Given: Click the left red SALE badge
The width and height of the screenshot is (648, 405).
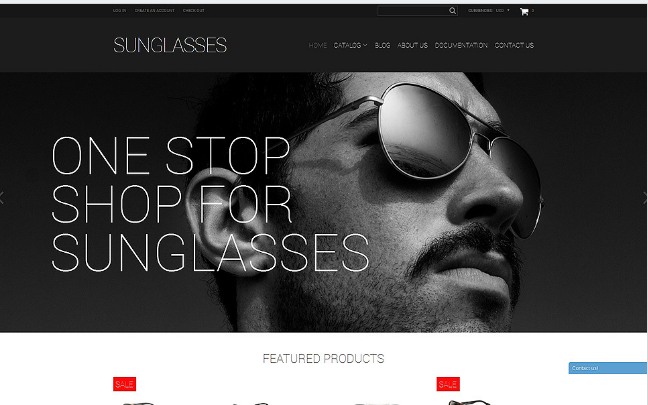Looking at the screenshot, I should (124, 384).
